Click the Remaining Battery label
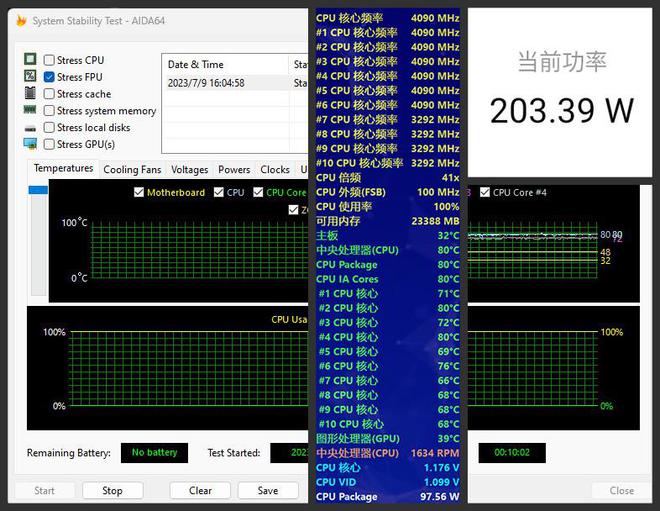The height and width of the screenshot is (511, 660). click(69, 453)
